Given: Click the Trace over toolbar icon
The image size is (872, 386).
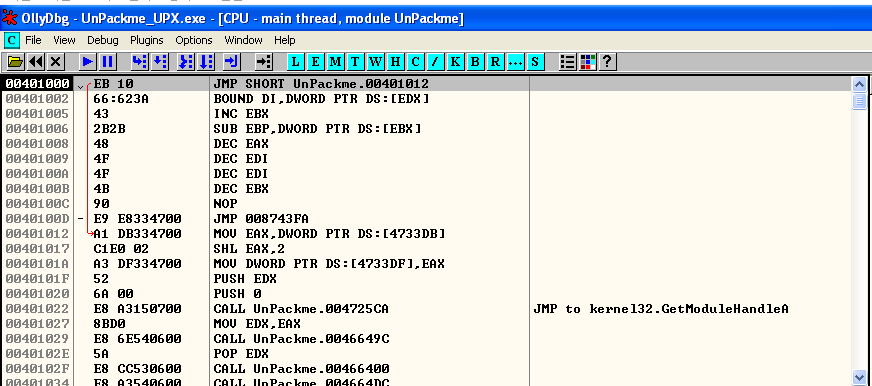Looking at the screenshot, I should pos(206,62).
